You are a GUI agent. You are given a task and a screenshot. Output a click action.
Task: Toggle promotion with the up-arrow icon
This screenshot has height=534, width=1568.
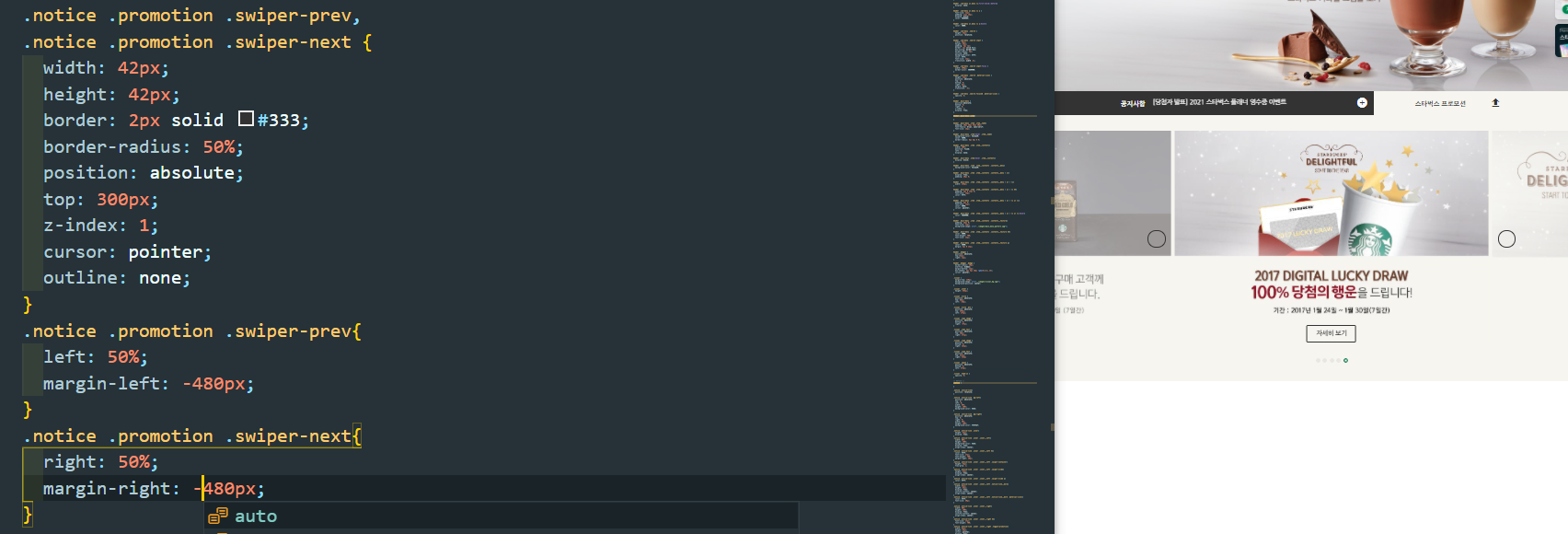1495,102
